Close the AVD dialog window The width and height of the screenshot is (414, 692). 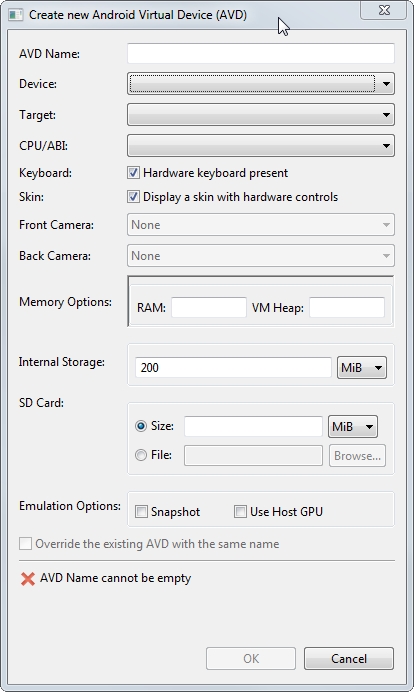point(384,10)
